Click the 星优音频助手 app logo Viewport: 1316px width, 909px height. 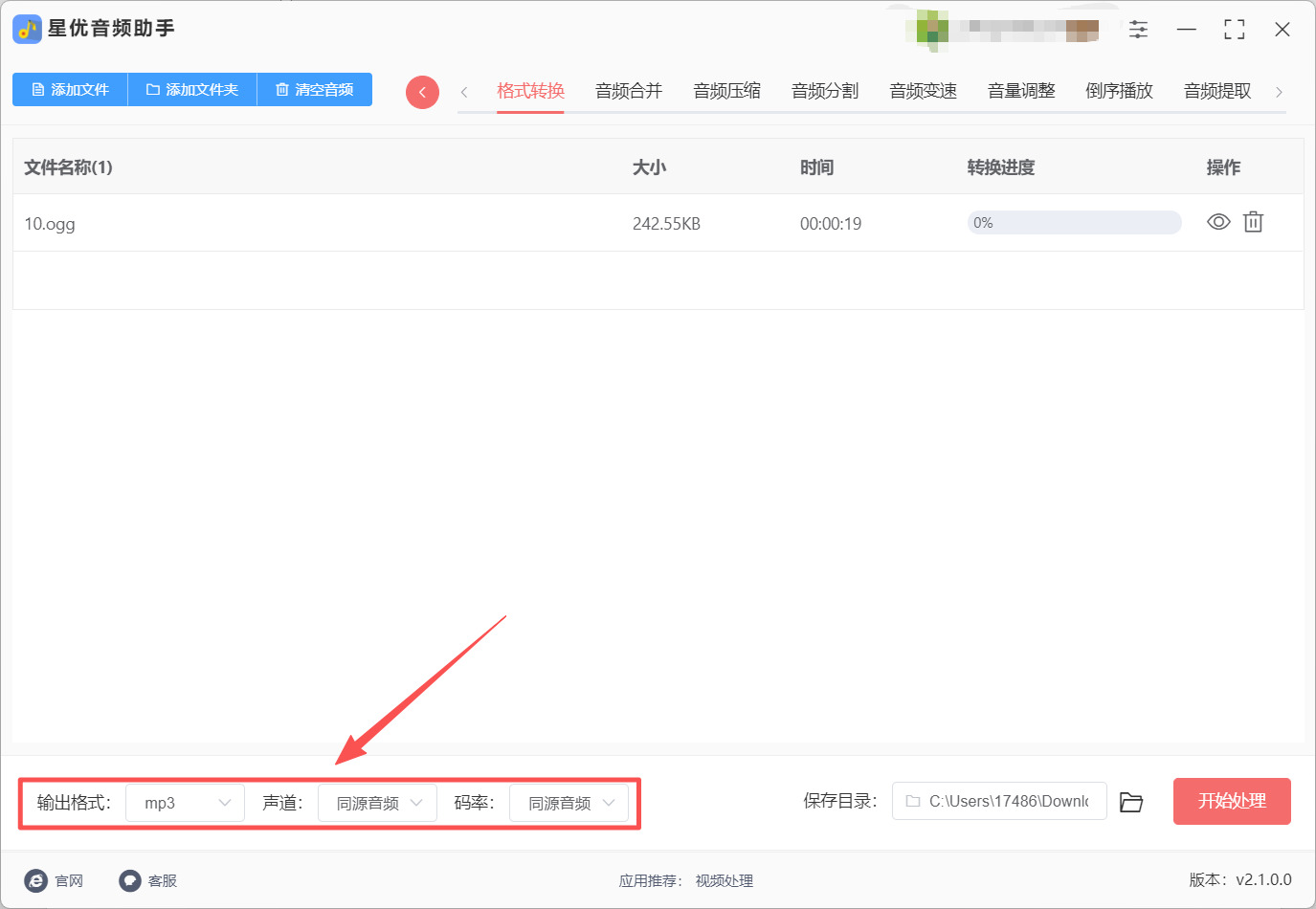coord(27,29)
